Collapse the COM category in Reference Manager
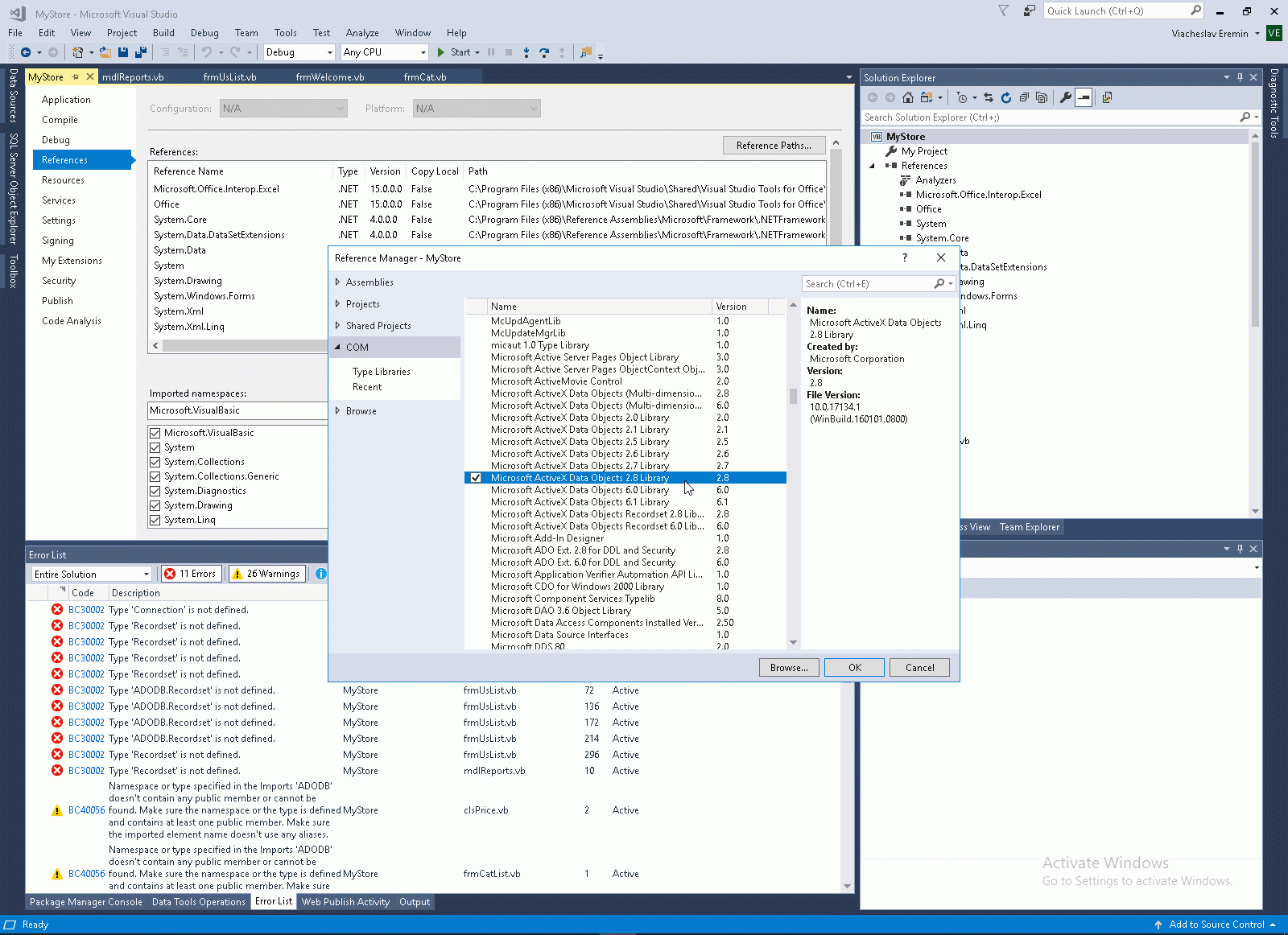 tap(337, 348)
